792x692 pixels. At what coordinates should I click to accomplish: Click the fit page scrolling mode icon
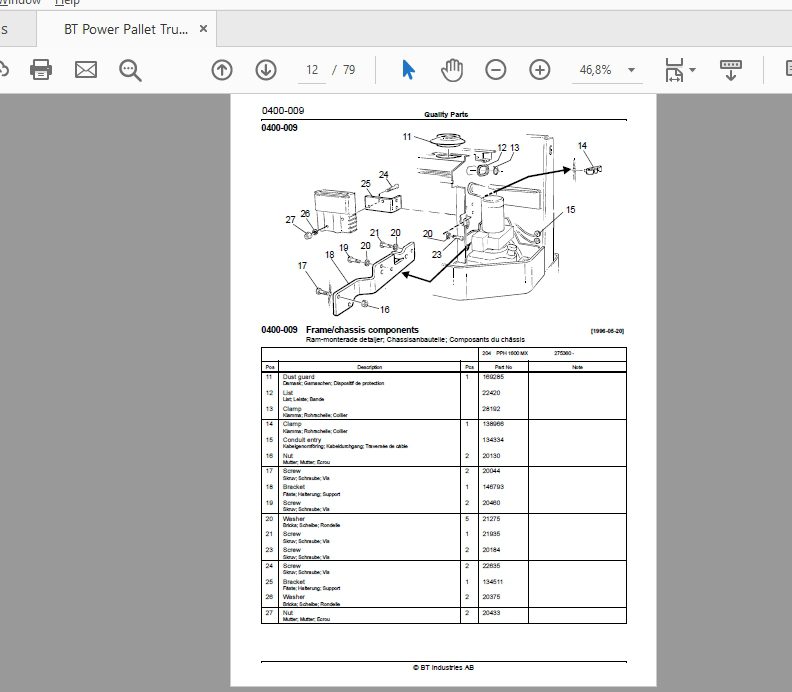(674, 70)
